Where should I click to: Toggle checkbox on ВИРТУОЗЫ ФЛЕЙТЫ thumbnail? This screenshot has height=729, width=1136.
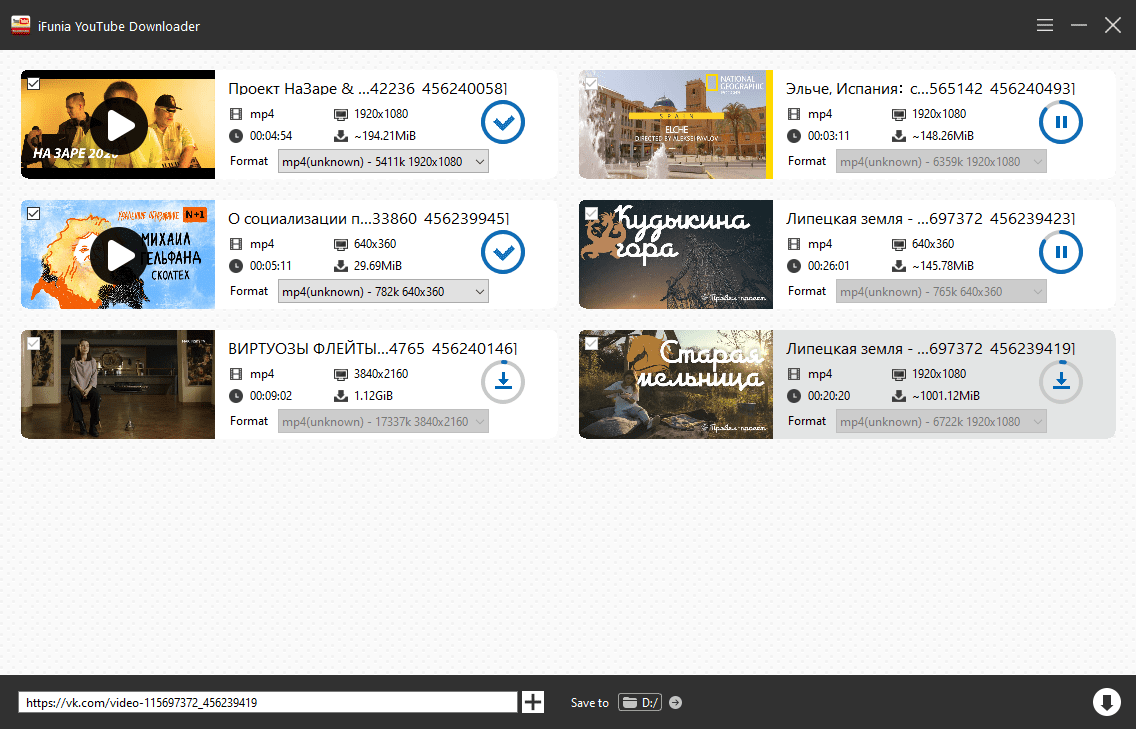coord(34,343)
